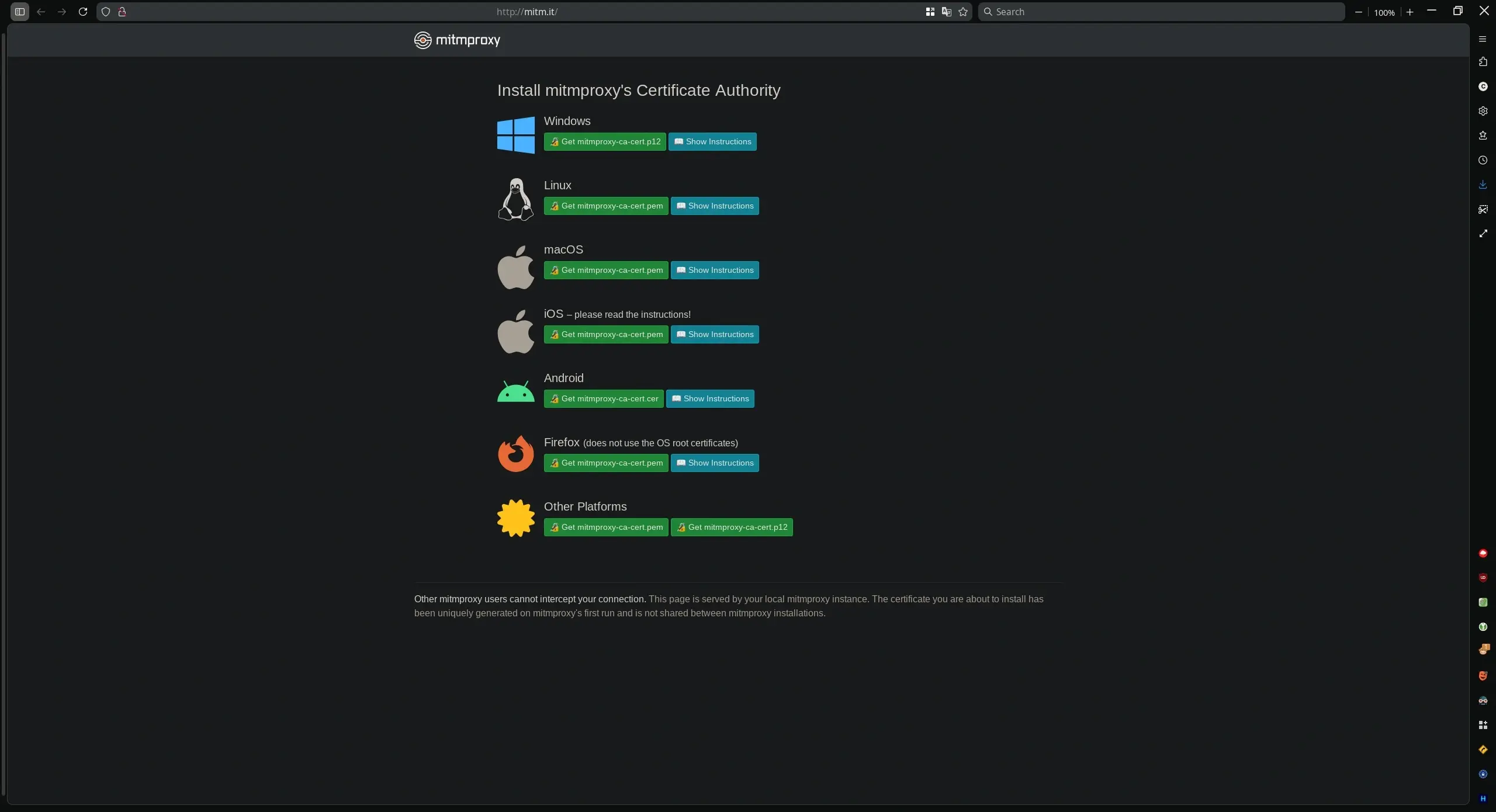Click the yellow Other Platforms badge image
The image size is (1496, 812).
point(516,518)
